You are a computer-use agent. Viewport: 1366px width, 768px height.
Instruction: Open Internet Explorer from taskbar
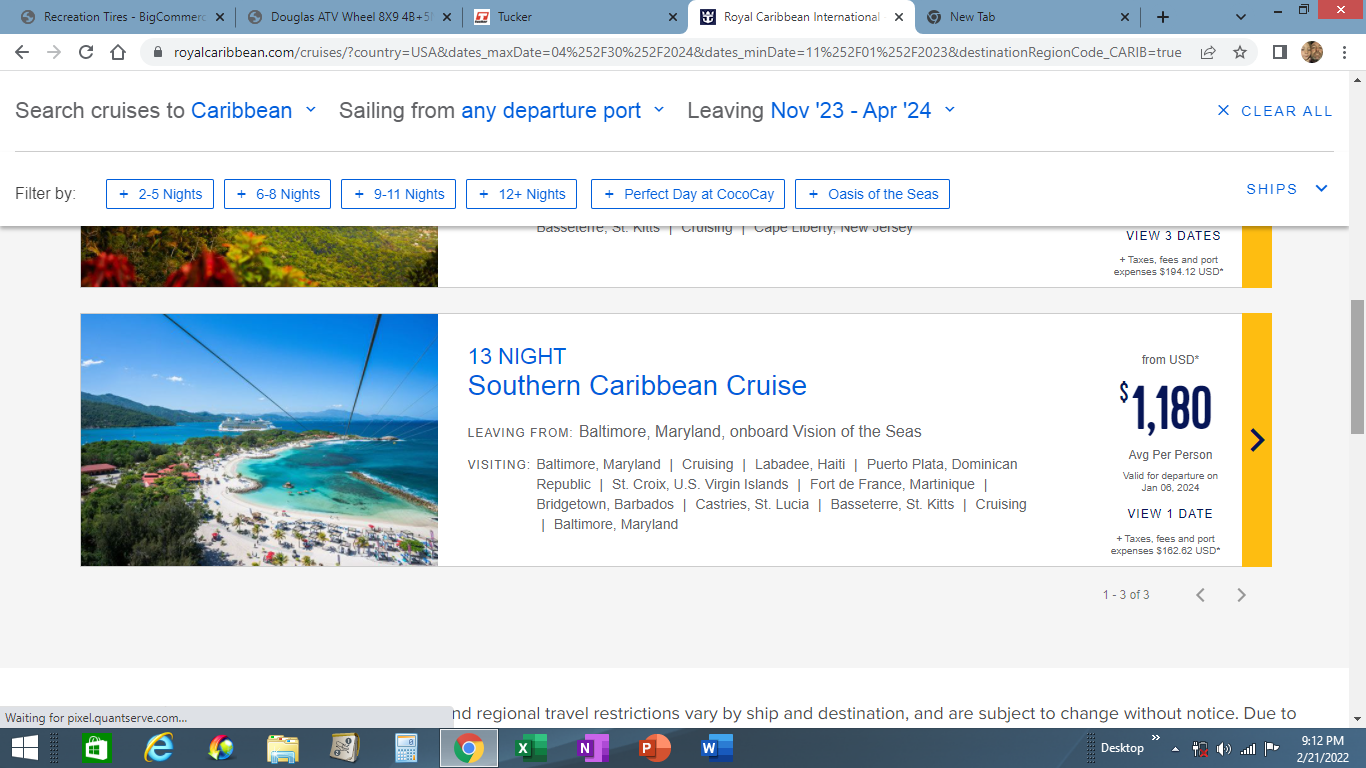[158, 748]
